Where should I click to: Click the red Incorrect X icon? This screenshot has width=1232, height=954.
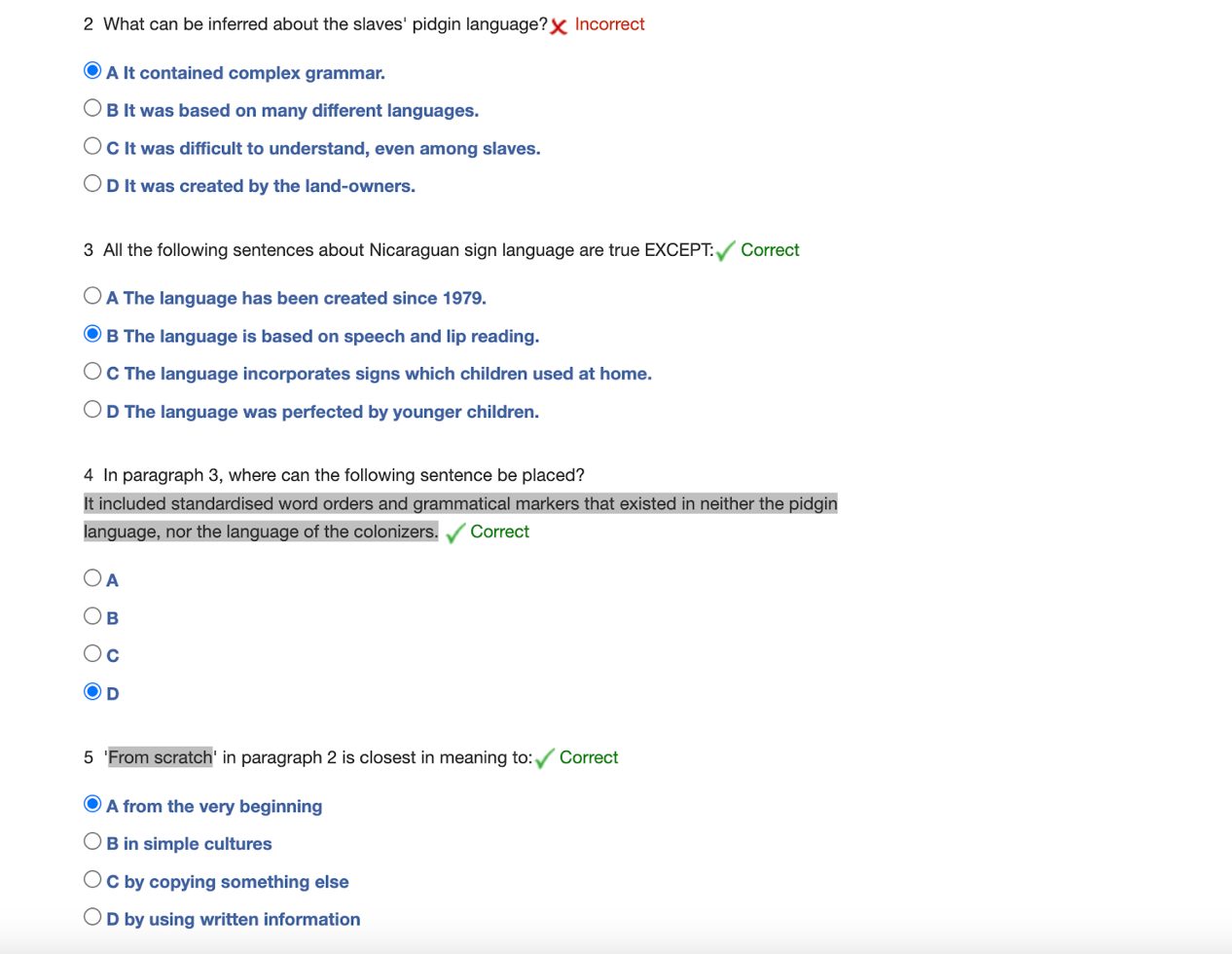559,26
